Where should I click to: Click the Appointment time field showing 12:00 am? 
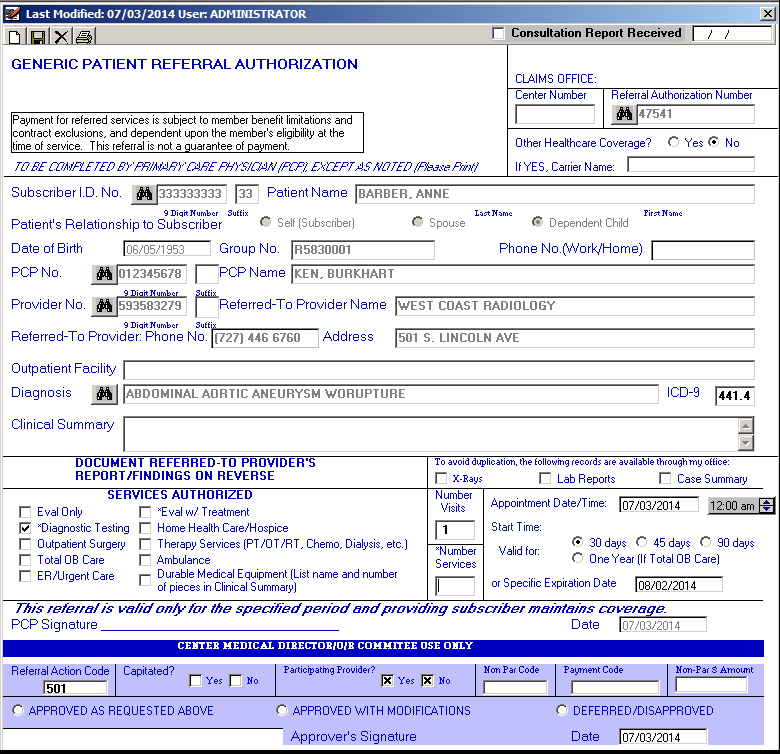point(735,506)
